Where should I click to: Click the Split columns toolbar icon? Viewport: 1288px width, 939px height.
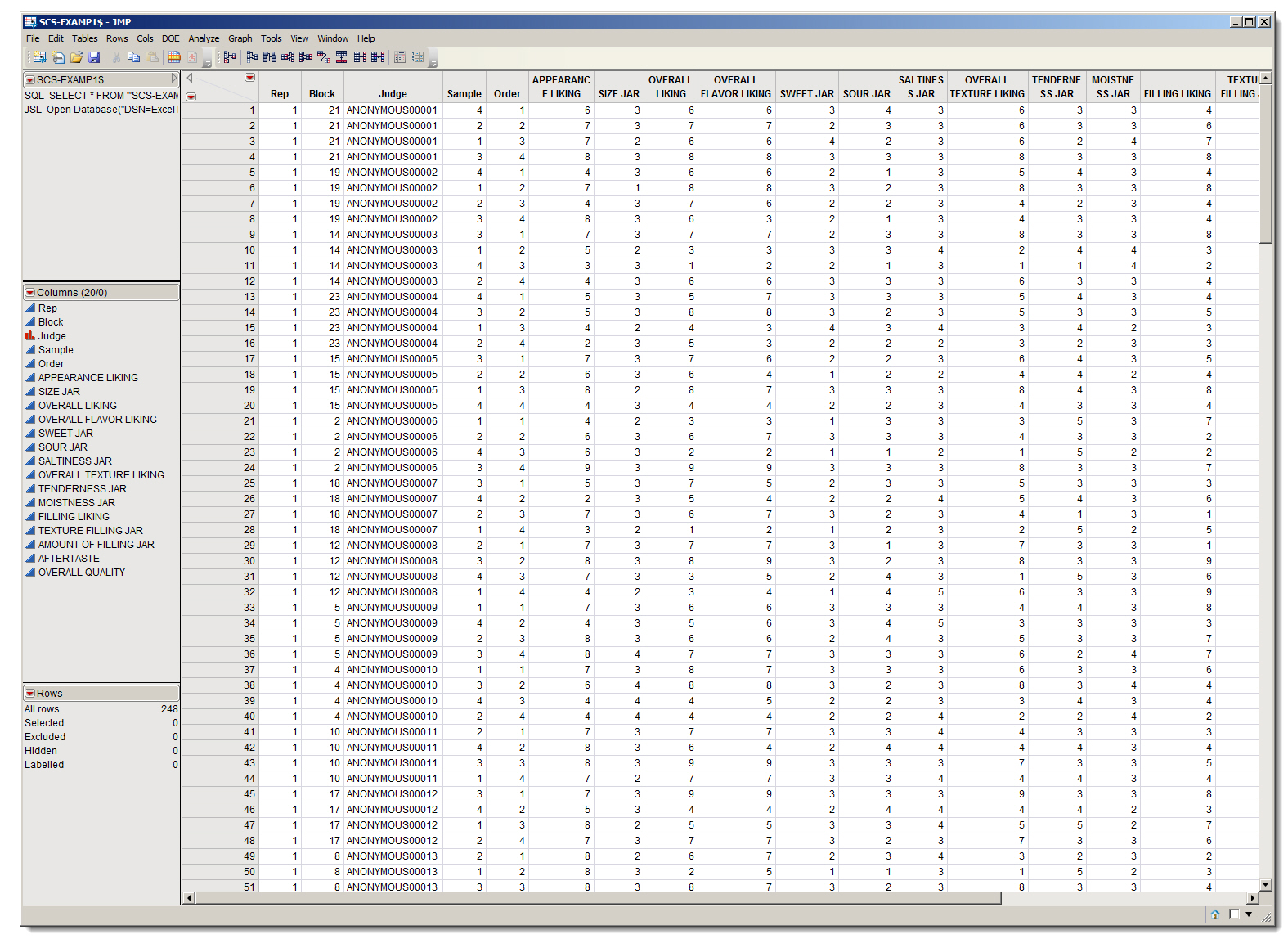pyautogui.click(x=306, y=57)
